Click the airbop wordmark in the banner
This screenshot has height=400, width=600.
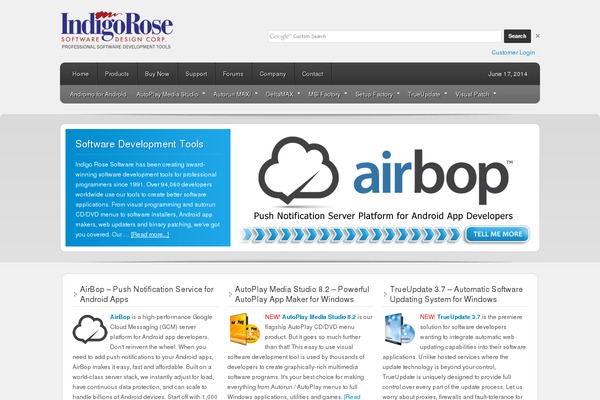pyautogui.click(x=432, y=176)
